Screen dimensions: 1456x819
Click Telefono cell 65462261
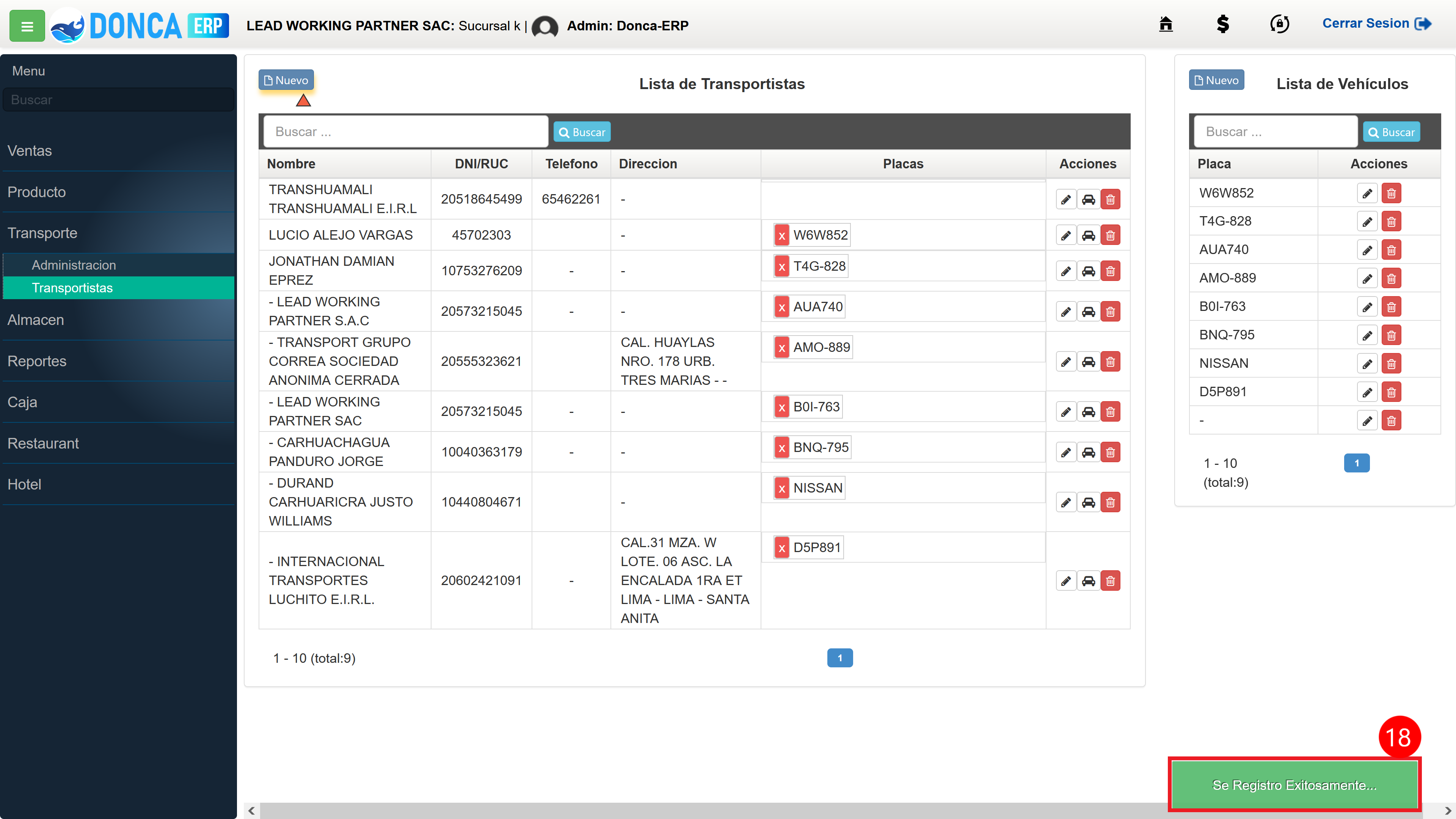click(571, 199)
